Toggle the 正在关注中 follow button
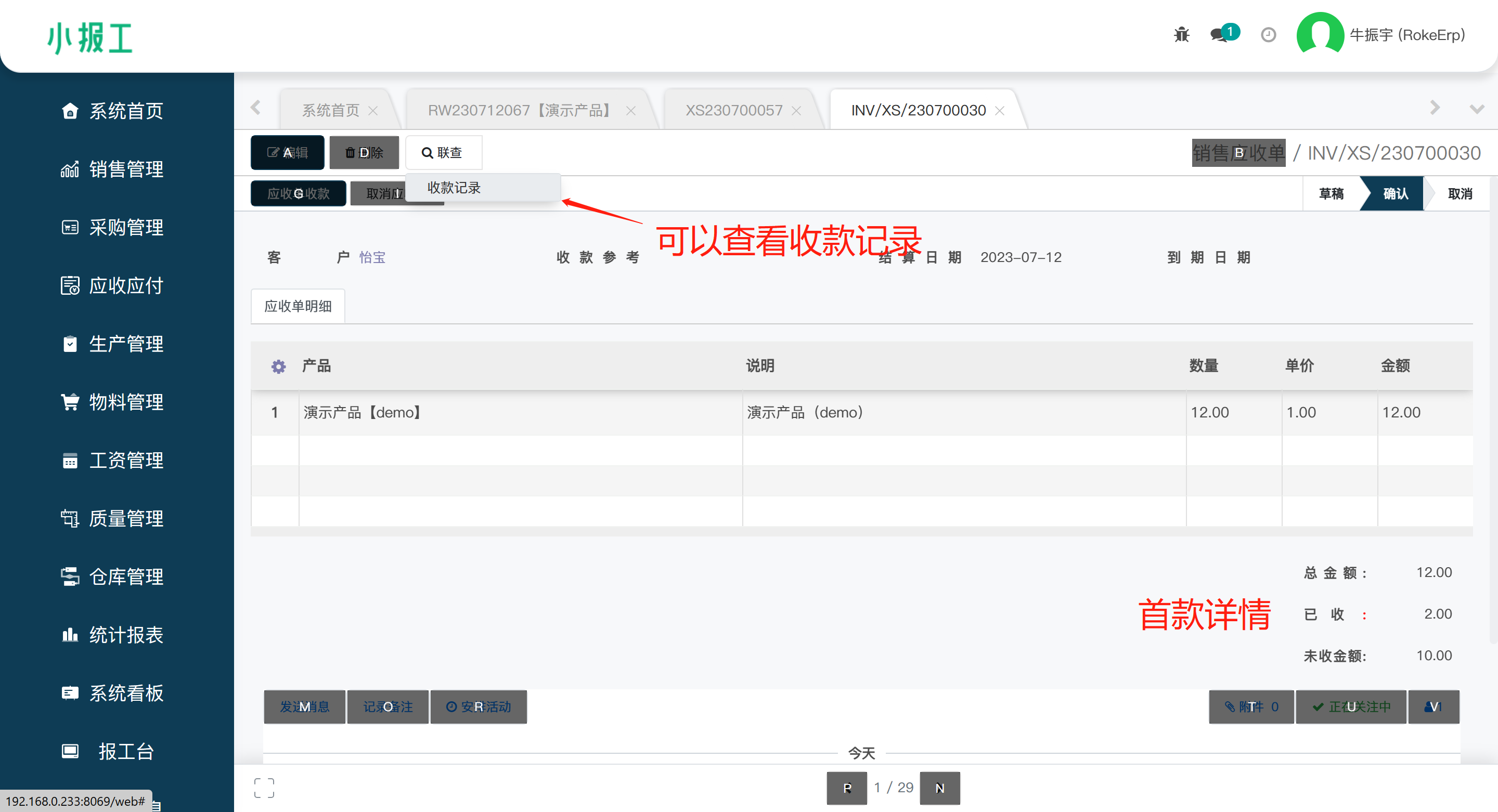 coord(1351,707)
